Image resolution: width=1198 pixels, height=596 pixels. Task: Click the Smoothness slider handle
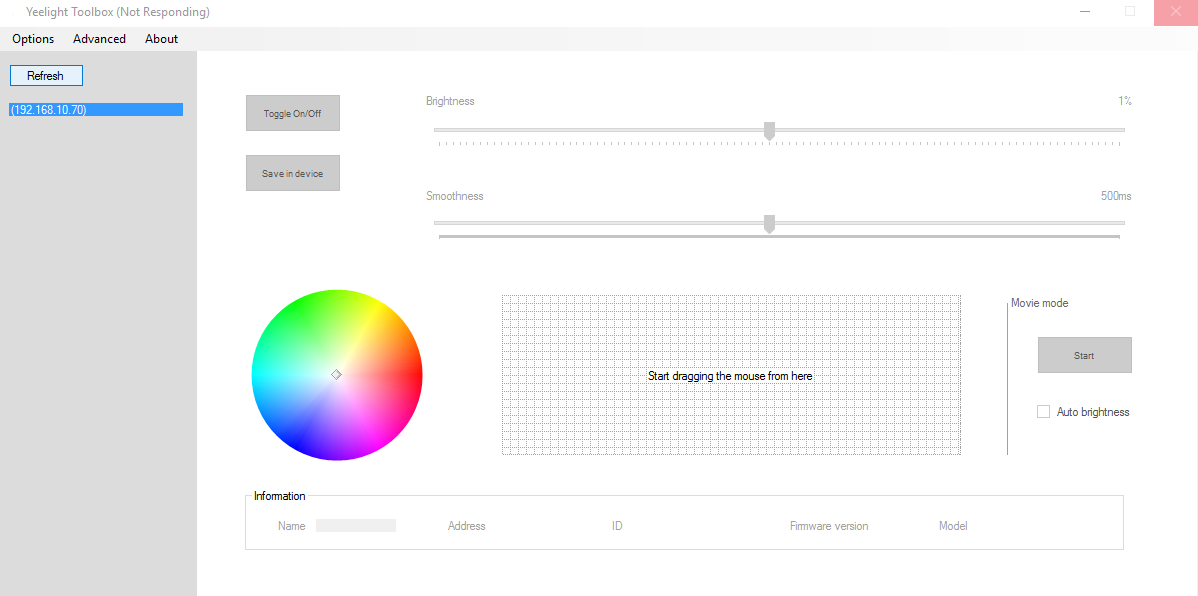click(x=769, y=224)
